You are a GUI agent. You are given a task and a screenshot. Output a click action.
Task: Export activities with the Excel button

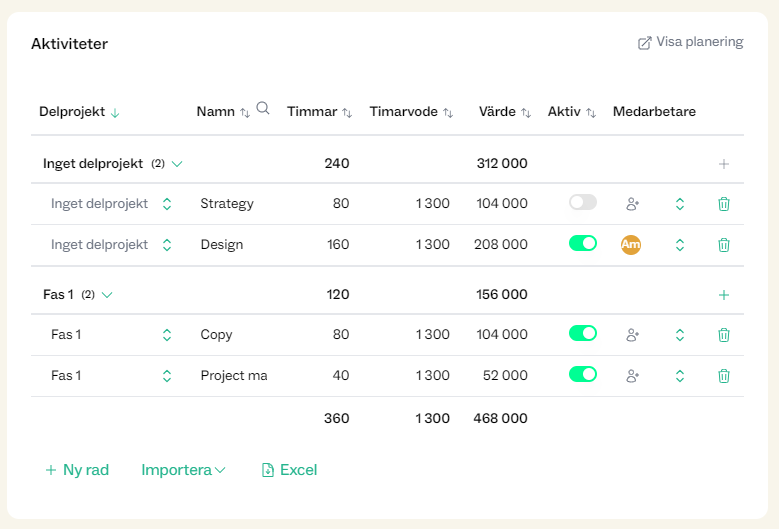[x=289, y=470]
